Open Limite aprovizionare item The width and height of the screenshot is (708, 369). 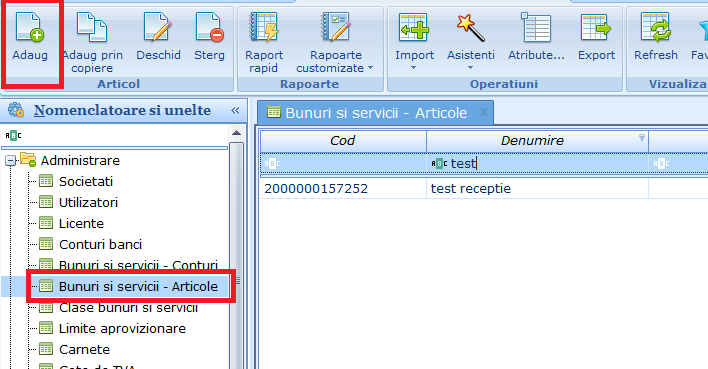click(122, 328)
